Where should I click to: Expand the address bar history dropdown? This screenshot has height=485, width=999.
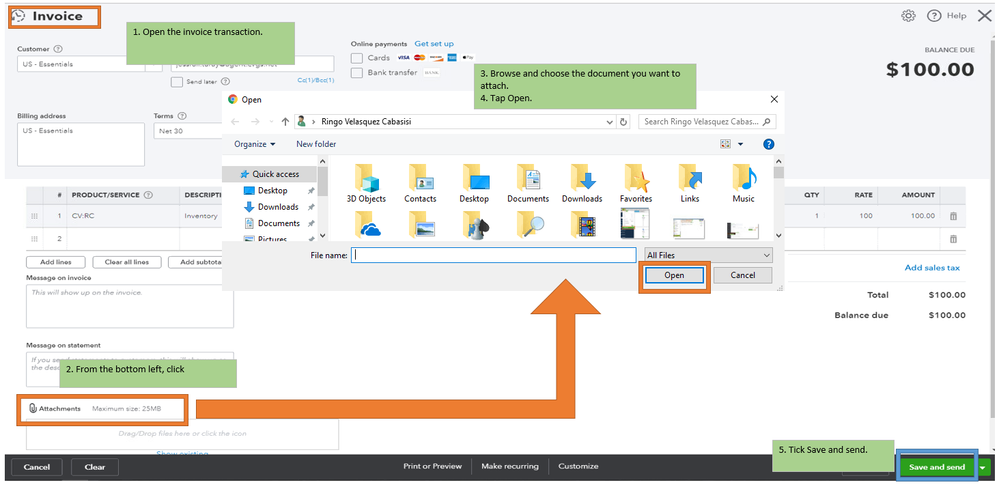[x=610, y=121]
